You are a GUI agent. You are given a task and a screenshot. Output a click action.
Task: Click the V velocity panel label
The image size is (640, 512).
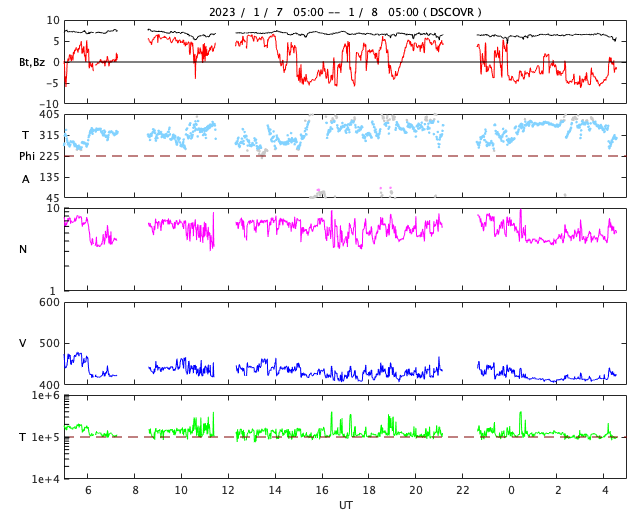(23, 343)
